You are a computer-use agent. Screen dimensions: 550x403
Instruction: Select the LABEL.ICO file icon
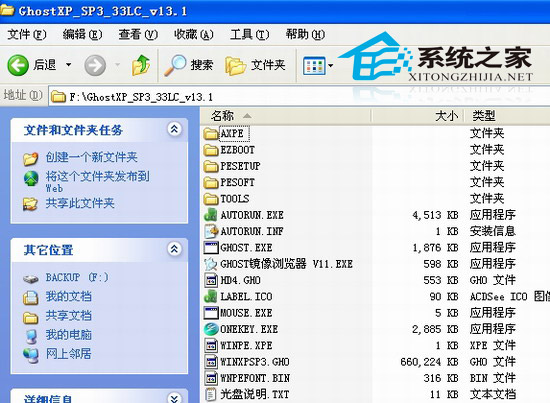click(x=211, y=297)
